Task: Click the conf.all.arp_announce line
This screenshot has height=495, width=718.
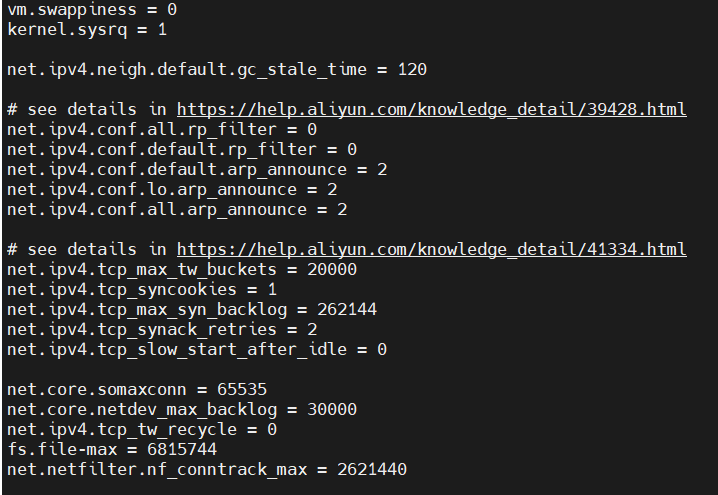Action: 177,210
